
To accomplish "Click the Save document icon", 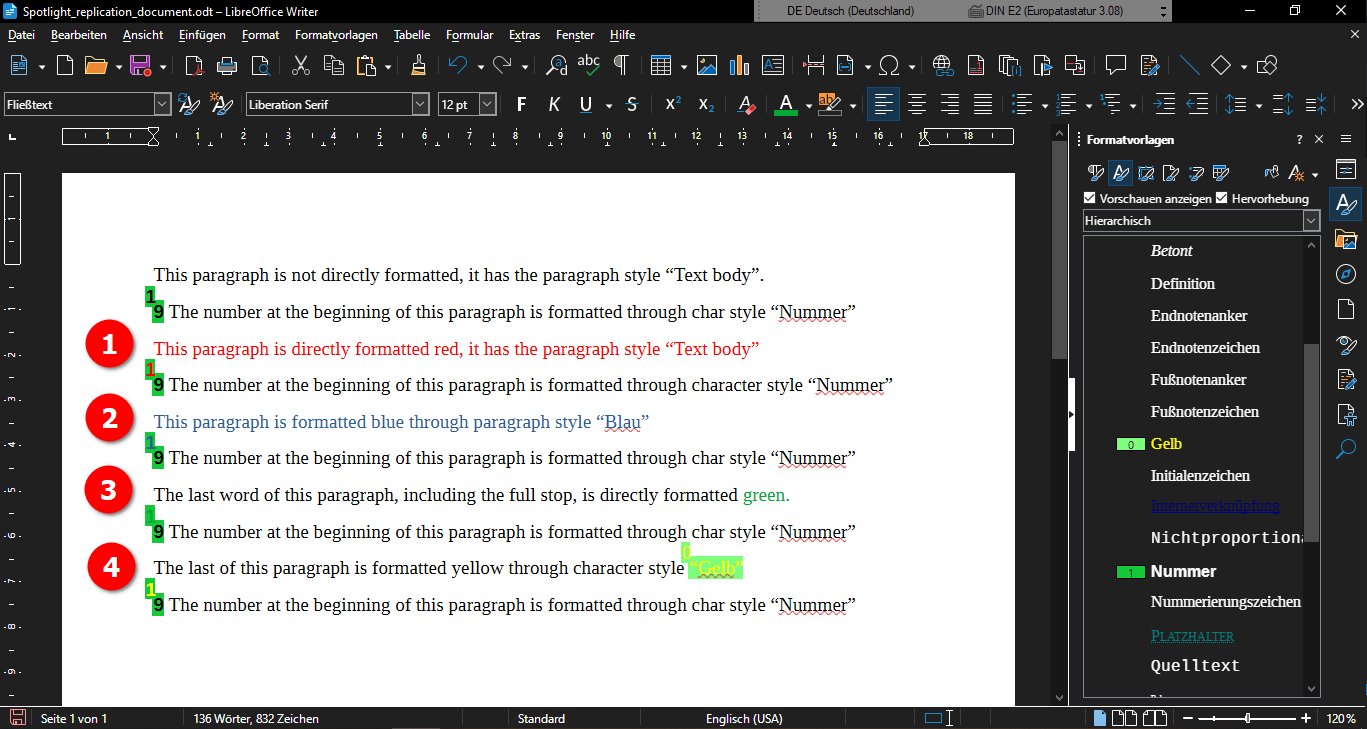I will (x=140, y=66).
